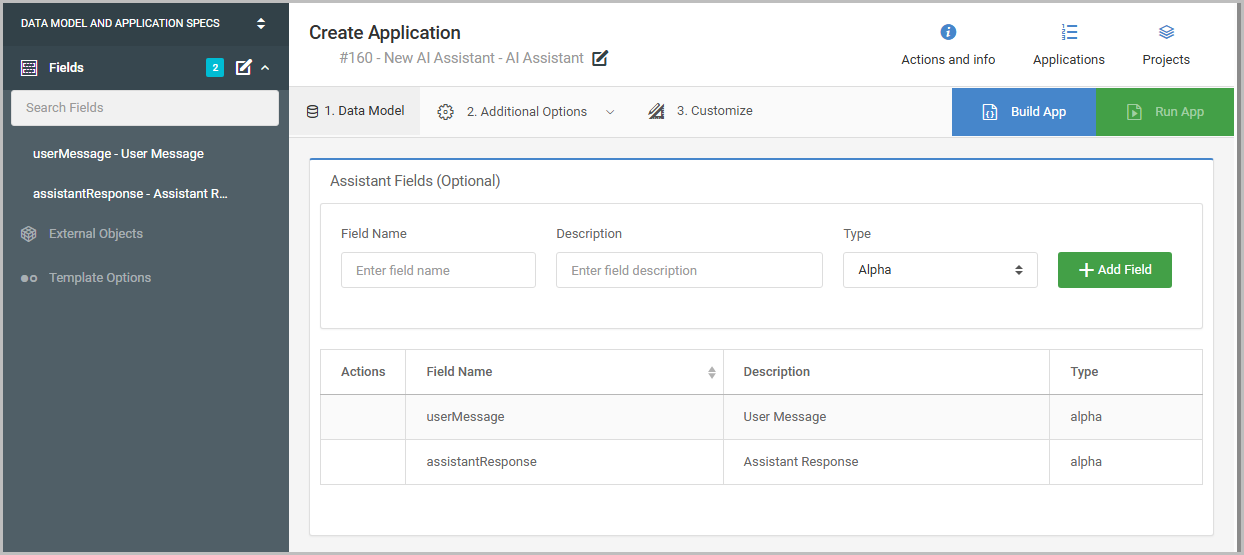Go to the 3. Customize tab
1244x555 pixels.
click(x=700, y=111)
